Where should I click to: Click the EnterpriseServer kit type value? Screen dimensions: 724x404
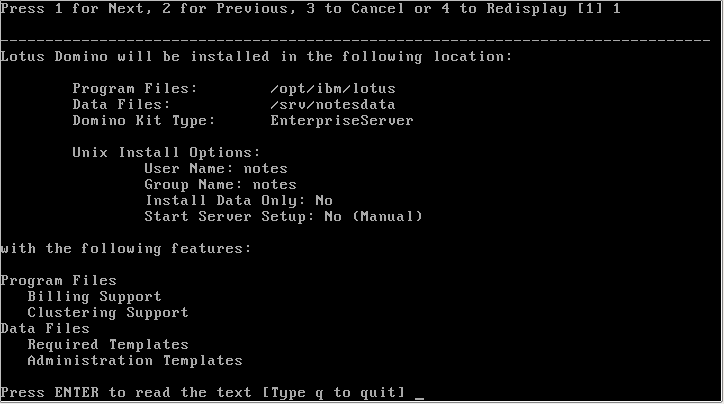click(x=342, y=121)
